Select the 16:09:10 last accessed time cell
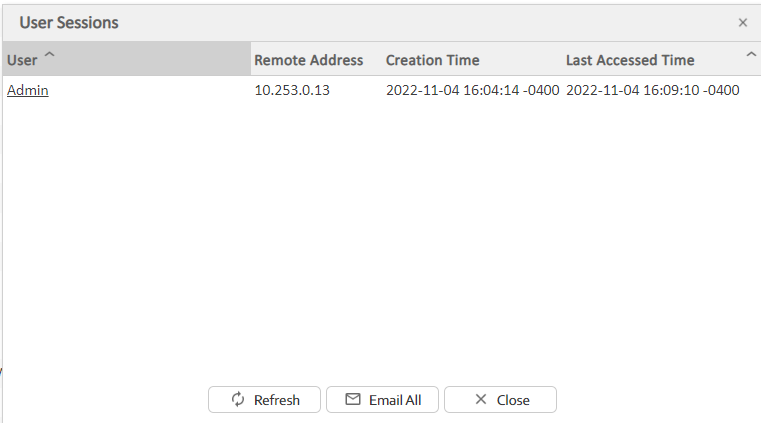761x423 pixels. 652,90
